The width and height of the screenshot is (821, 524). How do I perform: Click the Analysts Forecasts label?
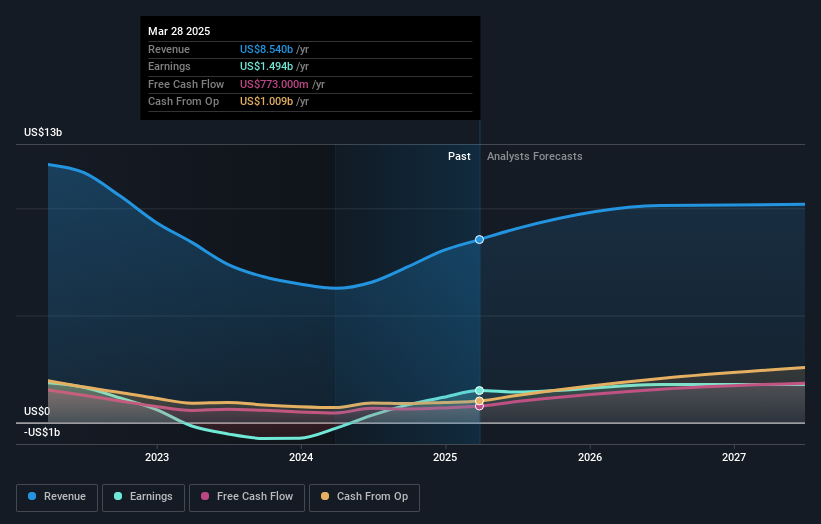[x=535, y=156]
